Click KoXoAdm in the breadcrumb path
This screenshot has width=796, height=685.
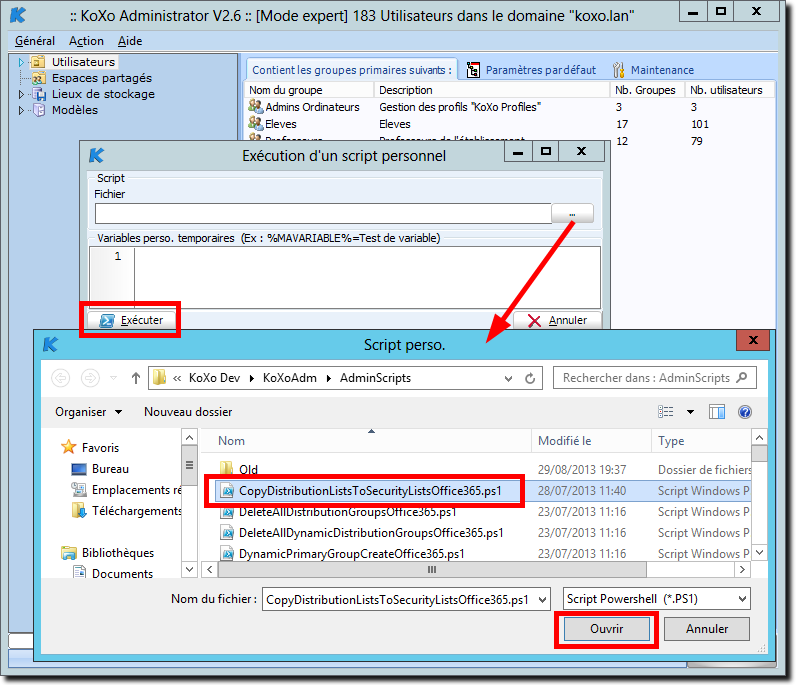(x=289, y=378)
